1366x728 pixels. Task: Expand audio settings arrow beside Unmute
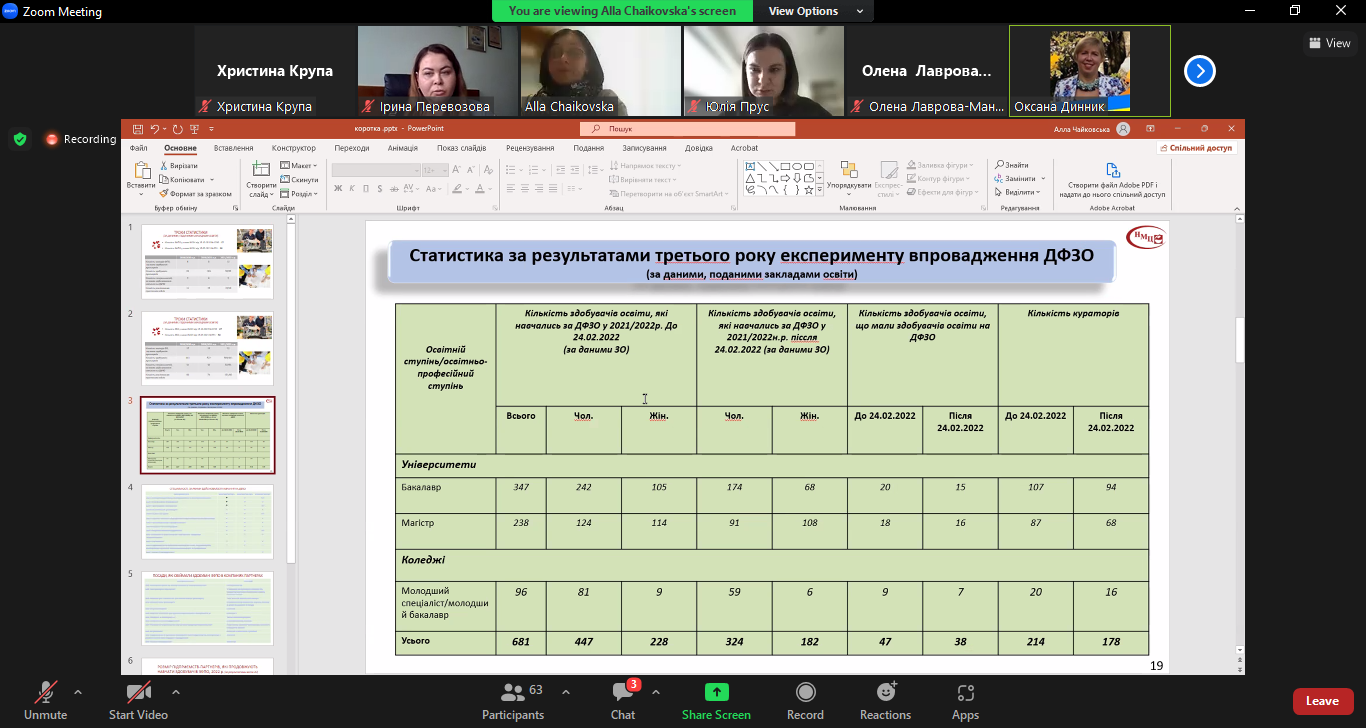click(78, 692)
